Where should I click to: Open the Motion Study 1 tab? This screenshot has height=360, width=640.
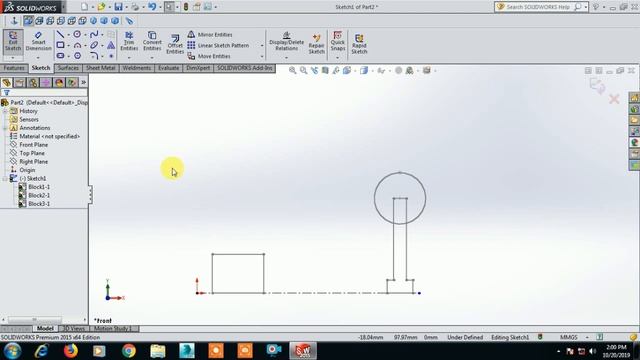113,329
